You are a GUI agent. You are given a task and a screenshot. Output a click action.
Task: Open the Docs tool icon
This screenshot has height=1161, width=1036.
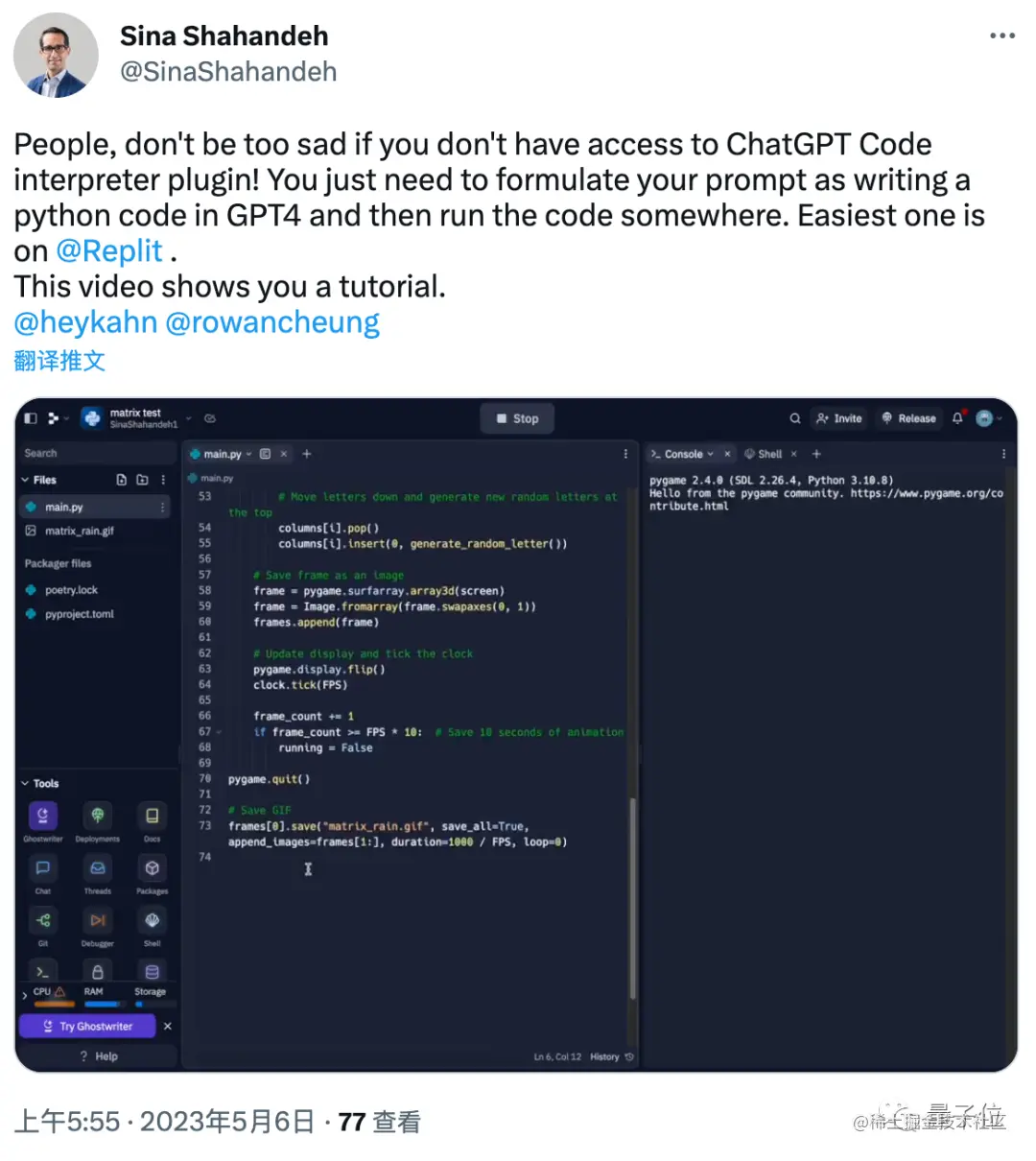152,816
